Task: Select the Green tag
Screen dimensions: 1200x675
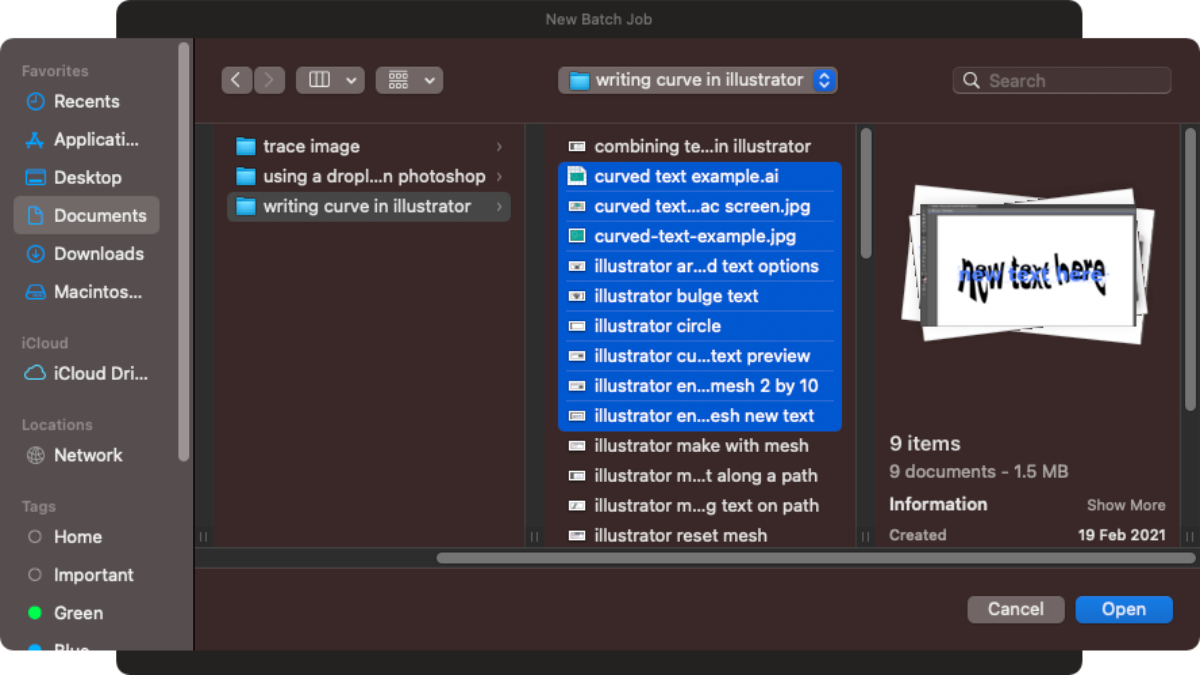Action: point(86,613)
